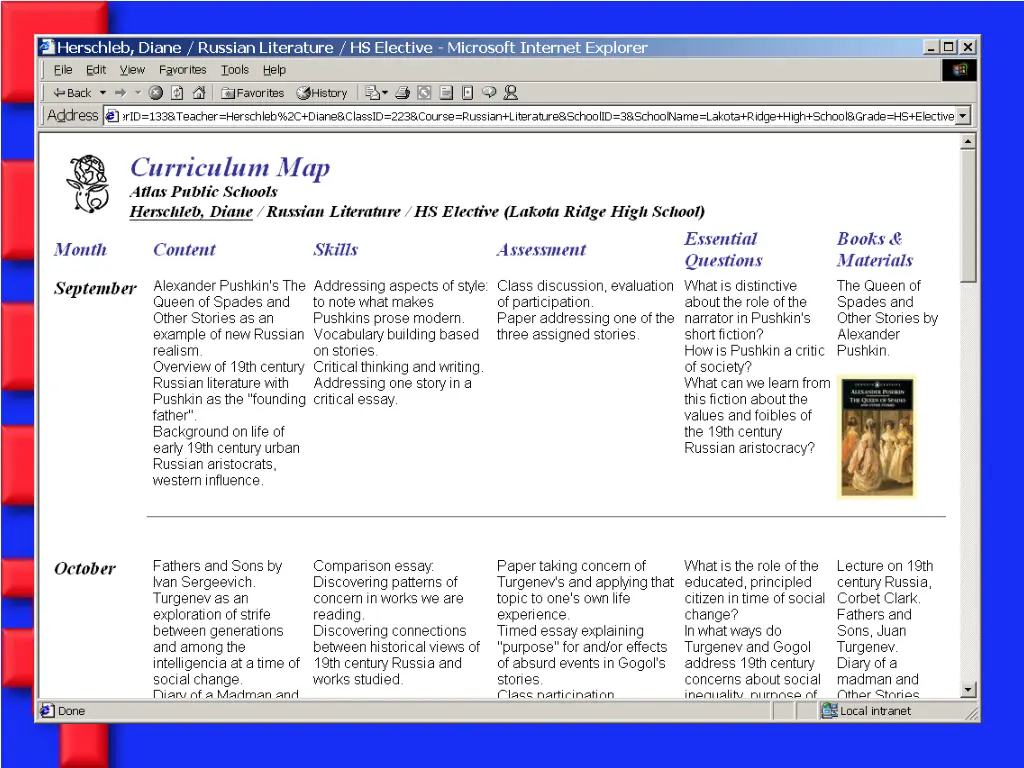The height and width of the screenshot is (768, 1024).
Task: Click the scrollbar down arrow
Action: [x=968, y=690]
